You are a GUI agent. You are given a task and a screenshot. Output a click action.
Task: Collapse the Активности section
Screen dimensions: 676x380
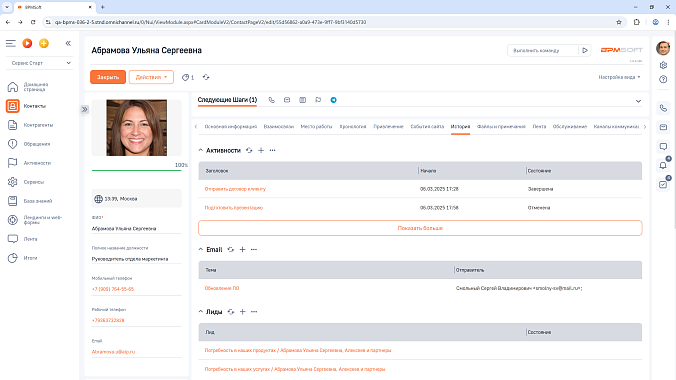pos(200,151)
